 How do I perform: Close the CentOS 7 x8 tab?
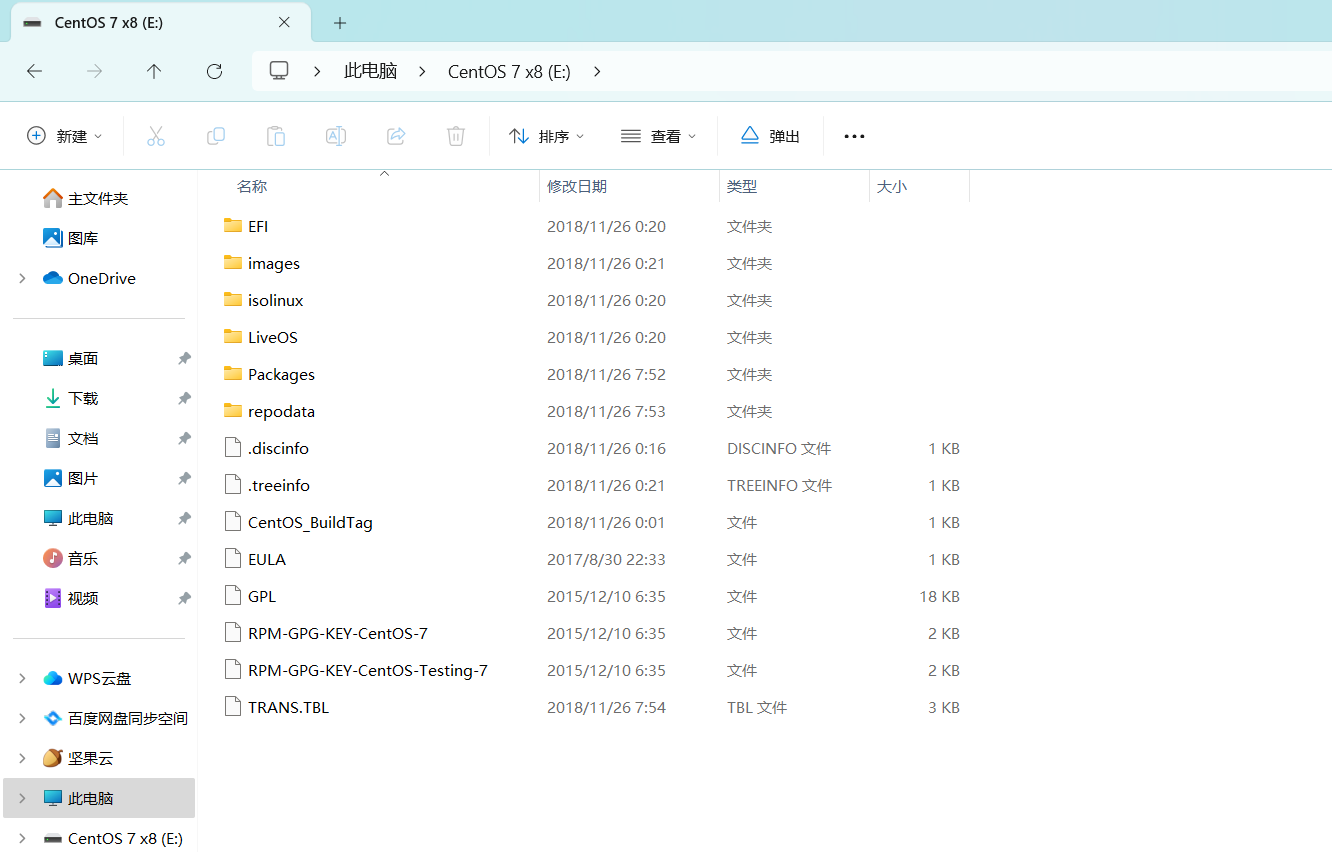(284, 22)
